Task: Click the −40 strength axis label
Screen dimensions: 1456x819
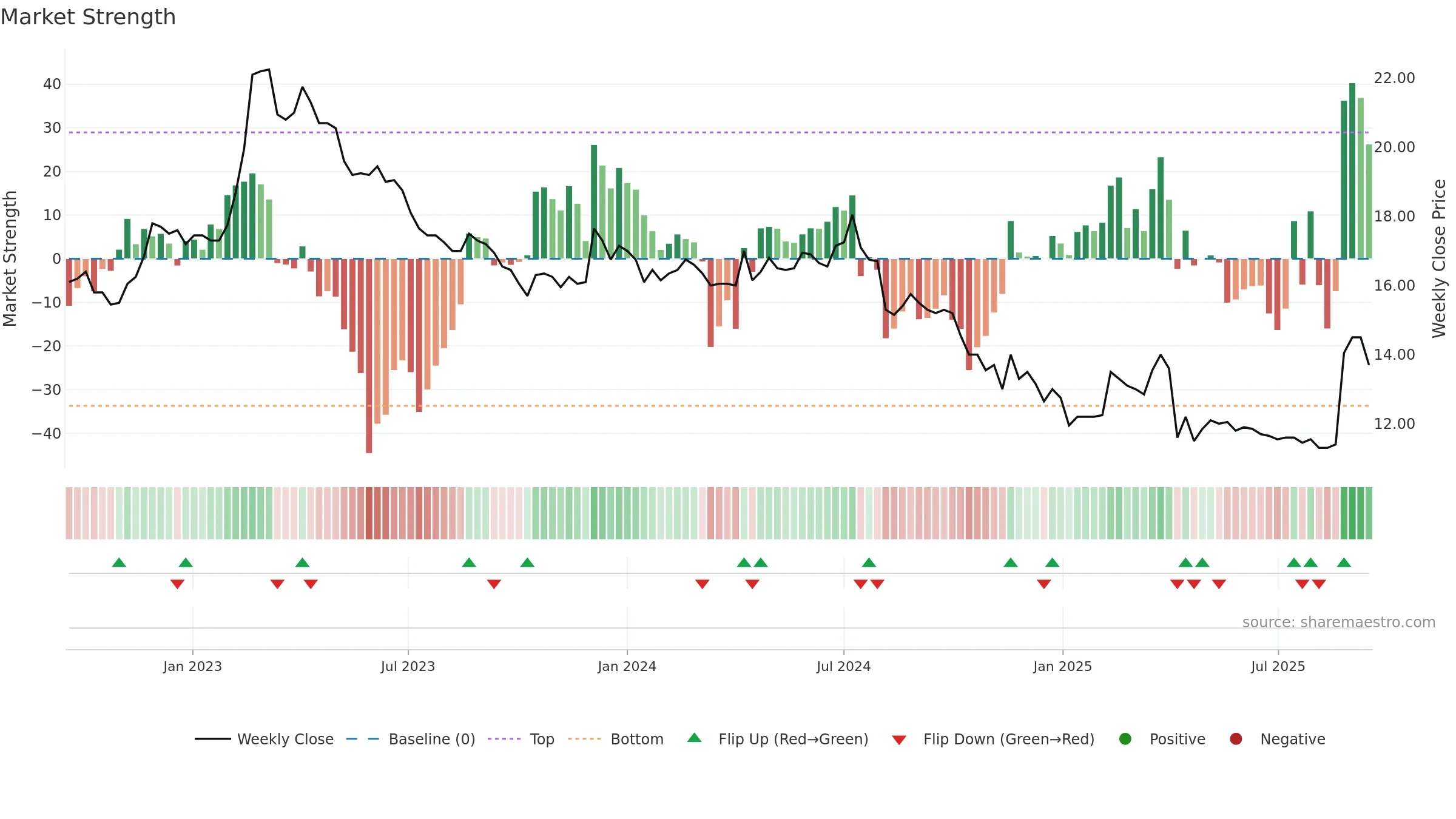Action: point(47,434)
